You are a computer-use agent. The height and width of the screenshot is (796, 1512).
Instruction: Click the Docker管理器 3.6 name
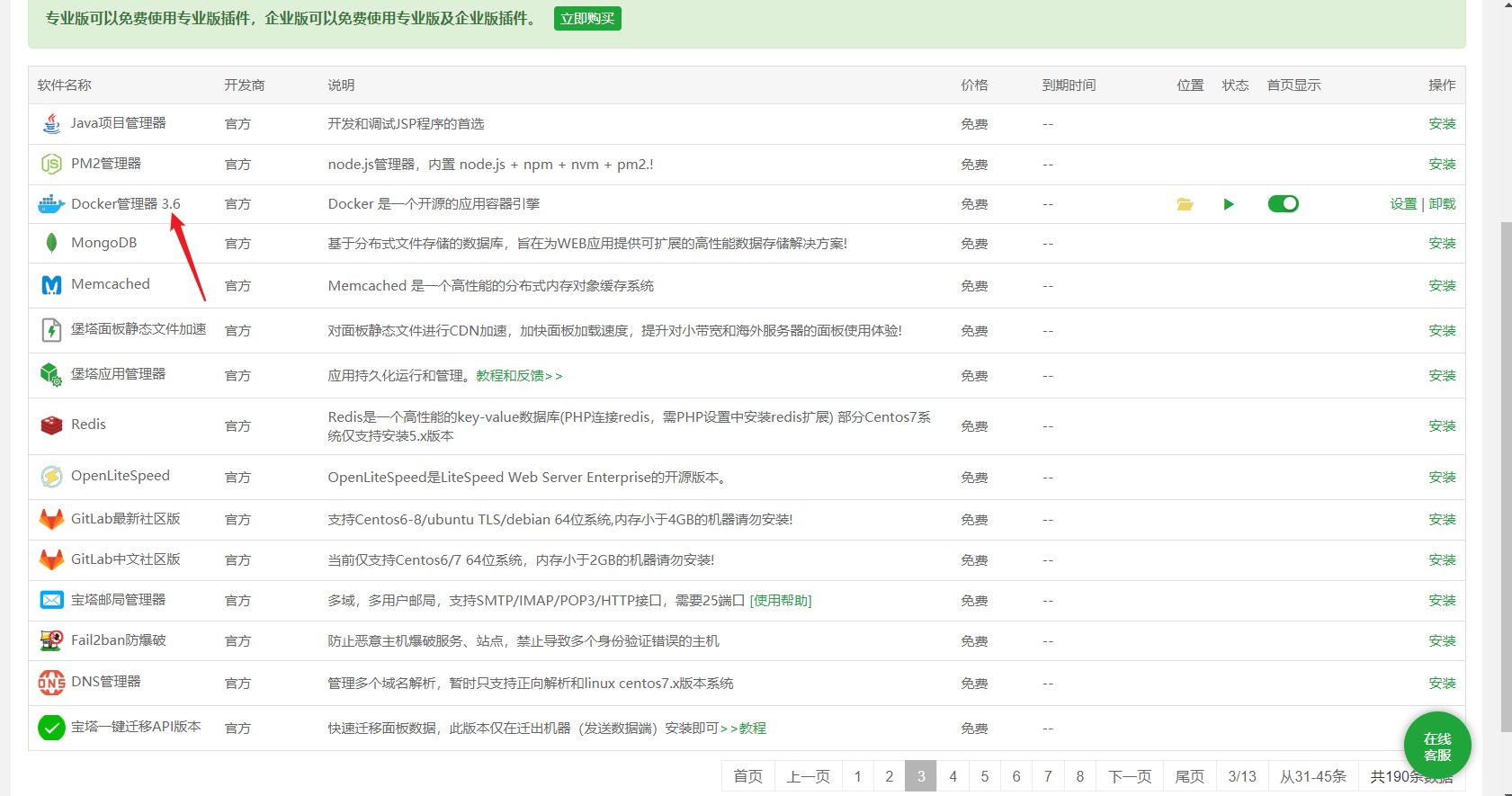pos(126,204)
